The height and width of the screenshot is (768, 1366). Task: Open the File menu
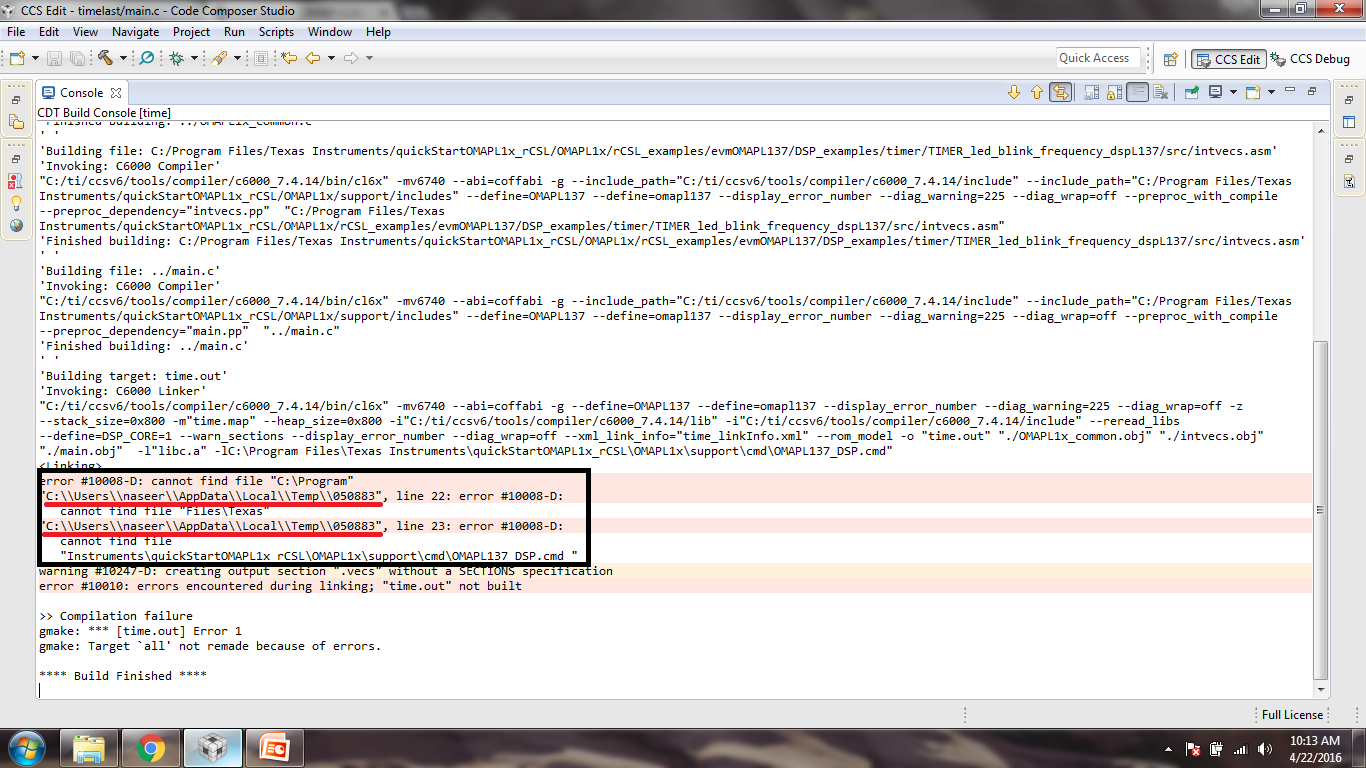(x=16, y=32)
